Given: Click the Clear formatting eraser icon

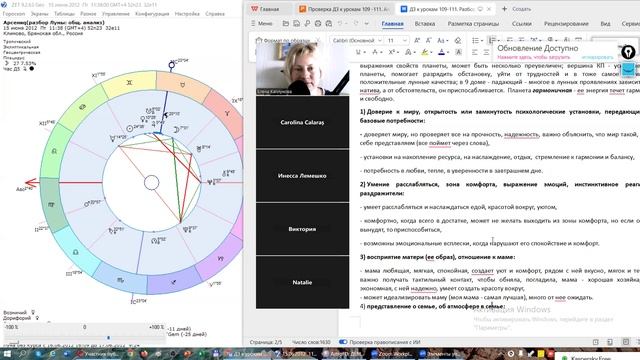Looking at the screenshot, I should click(458, 40).
